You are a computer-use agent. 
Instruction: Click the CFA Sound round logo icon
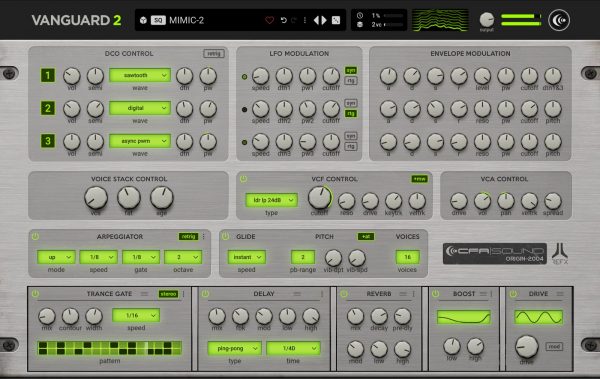559,20
